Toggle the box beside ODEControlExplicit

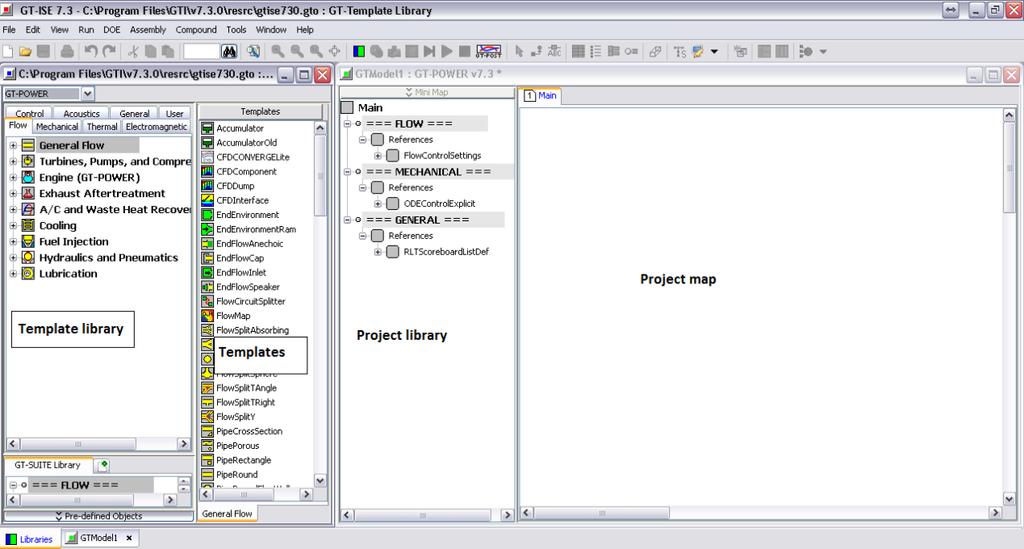point(392,203)
